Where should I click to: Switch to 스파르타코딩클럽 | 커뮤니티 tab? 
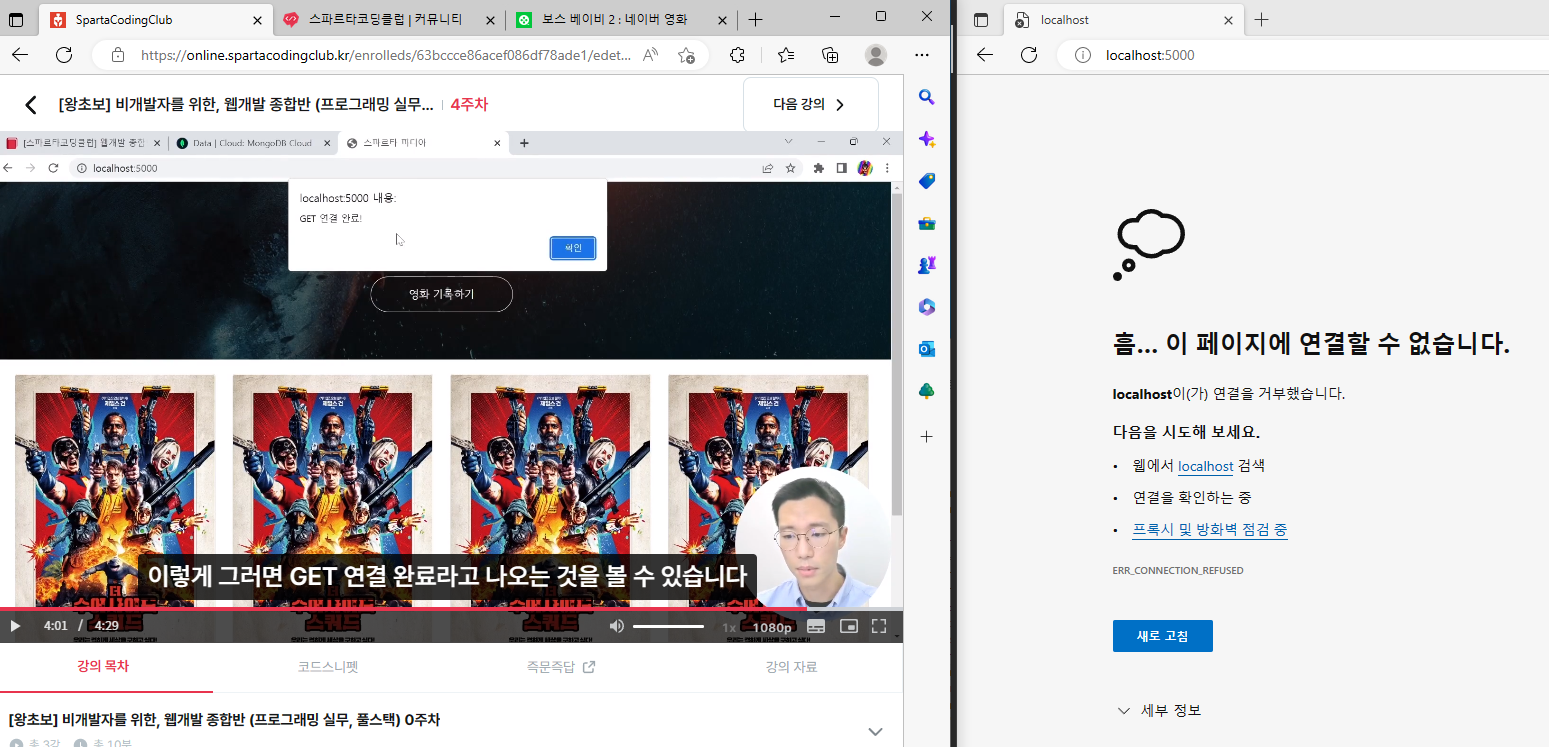(388, 20)
